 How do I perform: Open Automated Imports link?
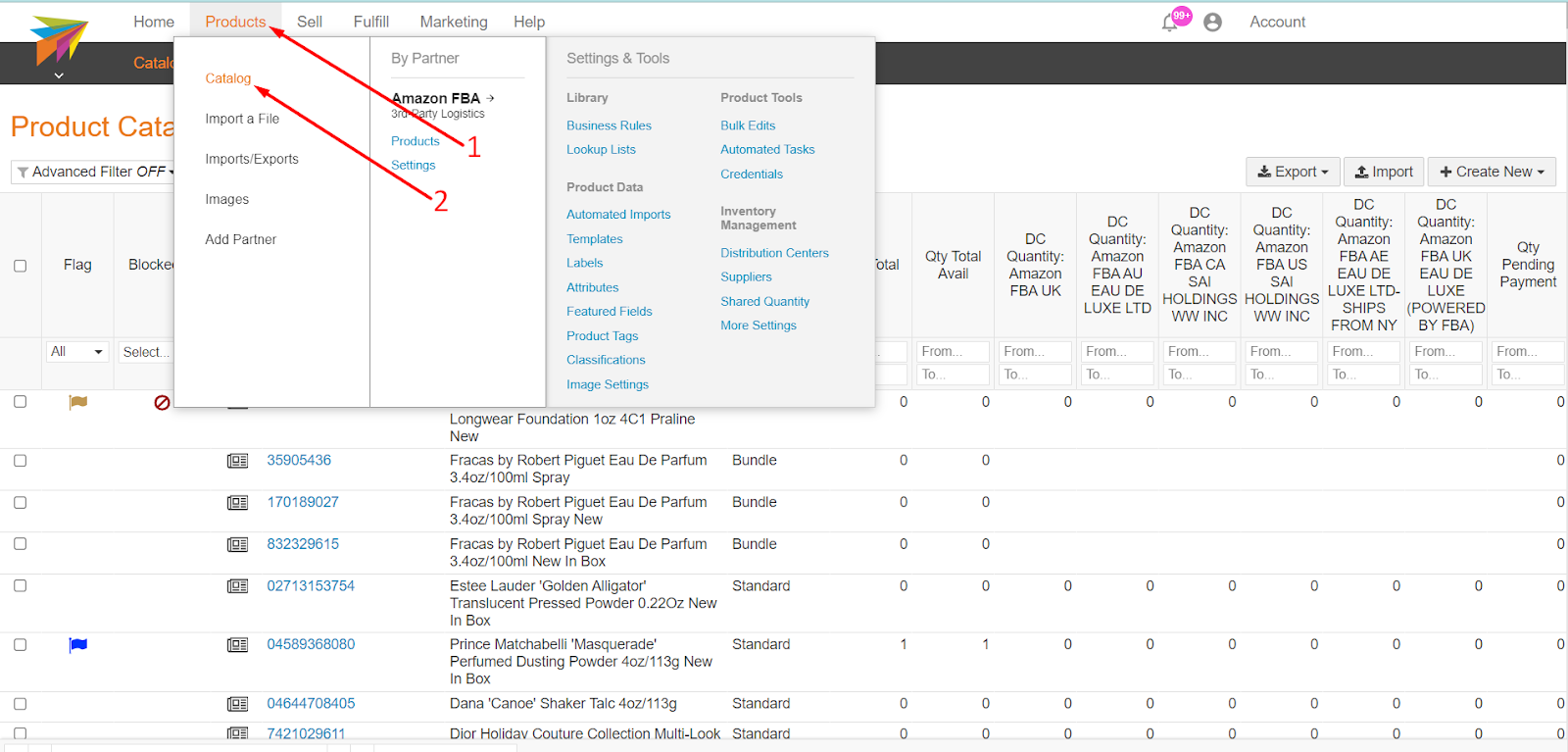[618, 215]
